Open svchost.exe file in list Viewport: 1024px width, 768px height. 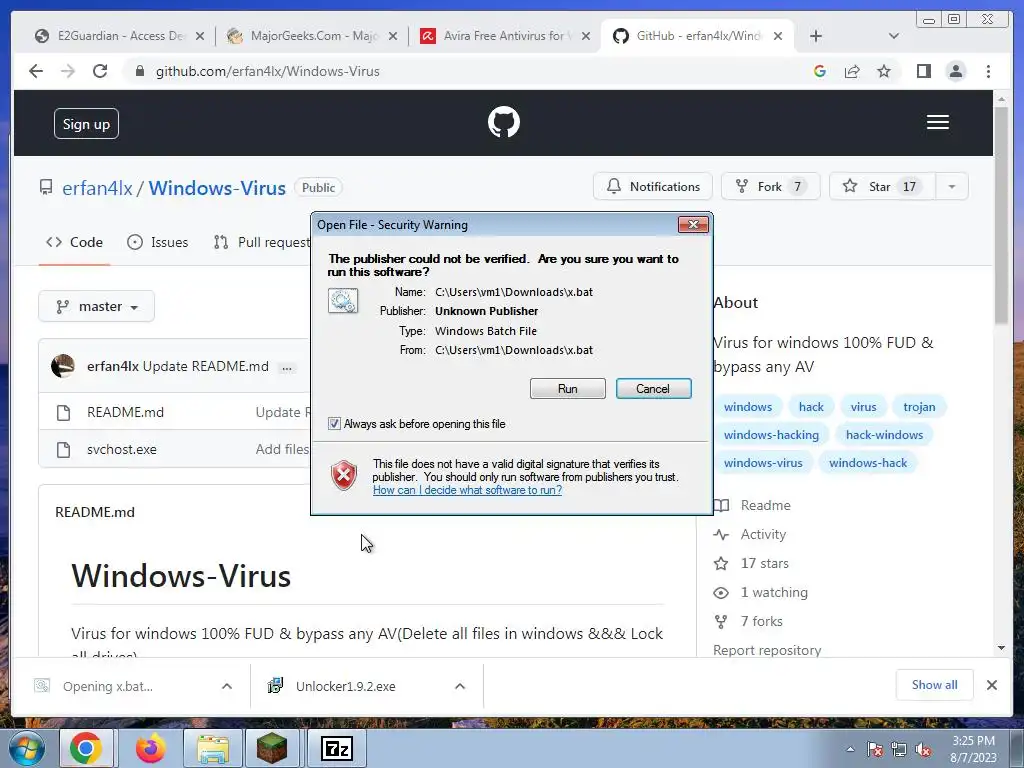click(121, 449)
